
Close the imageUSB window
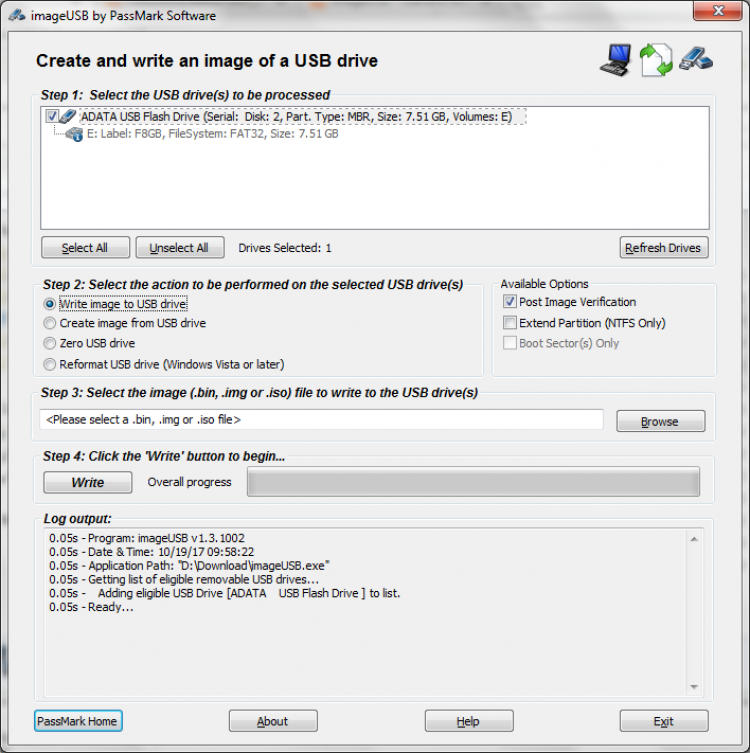(717, 11)
